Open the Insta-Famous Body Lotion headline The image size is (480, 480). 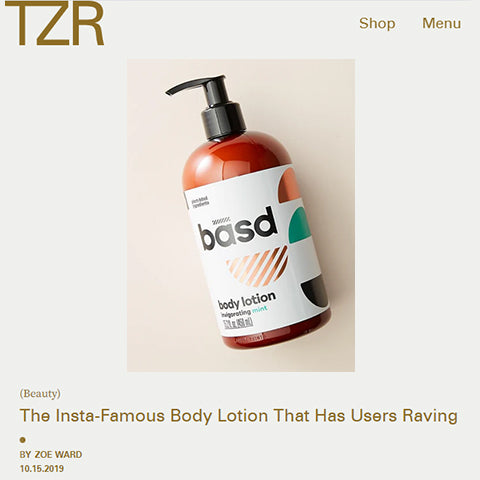pyautogui.click(x=239, y=416)
